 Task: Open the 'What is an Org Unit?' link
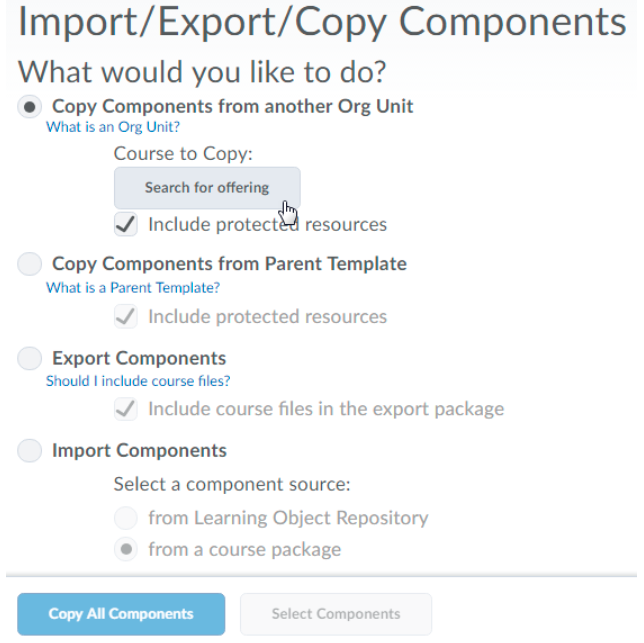[x=113, y=127]
